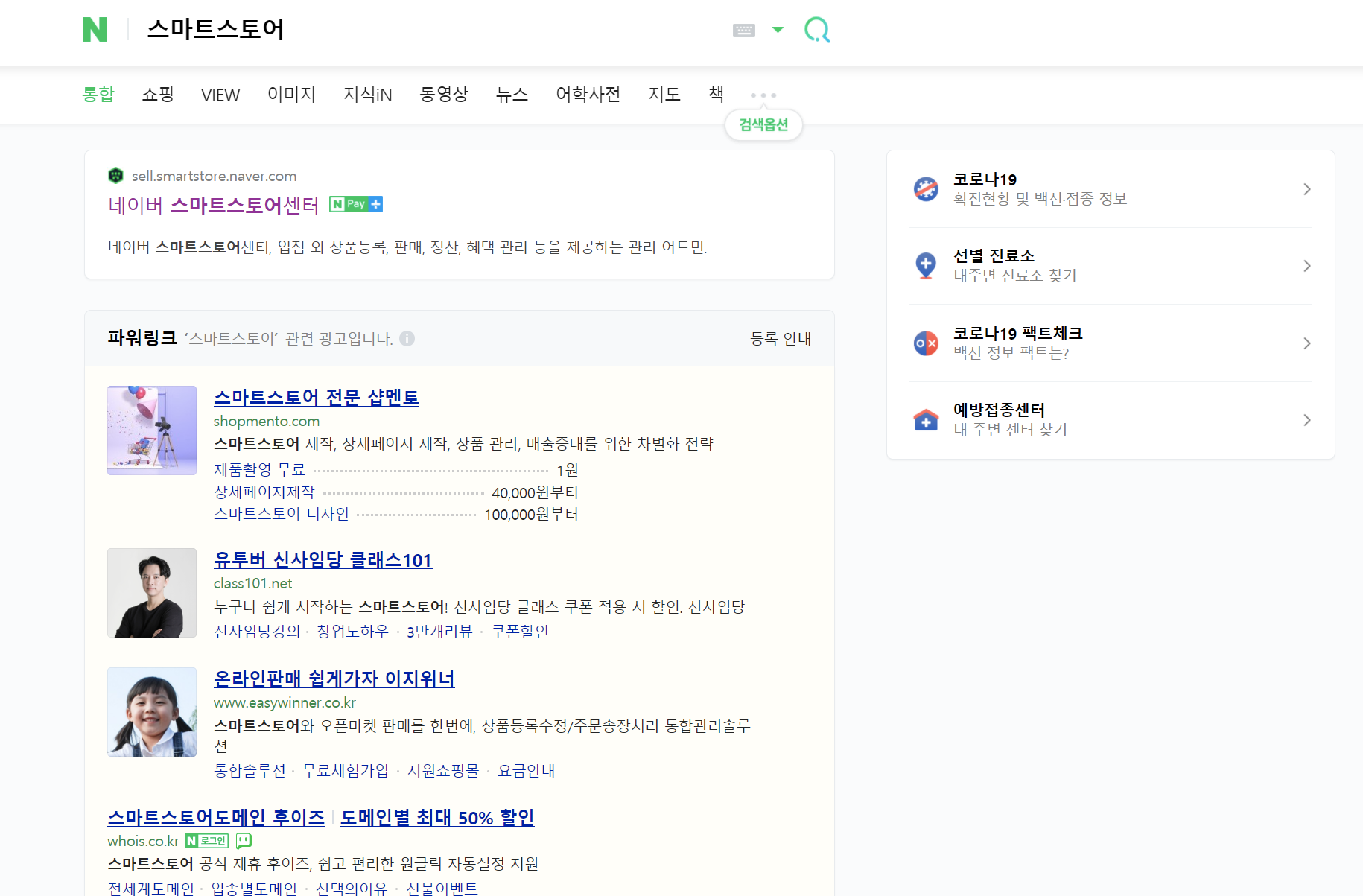This screenshot has width=1363, height=896.
Task: Open the on-screen keyboard icon in search bar
Action: (743, 30)
